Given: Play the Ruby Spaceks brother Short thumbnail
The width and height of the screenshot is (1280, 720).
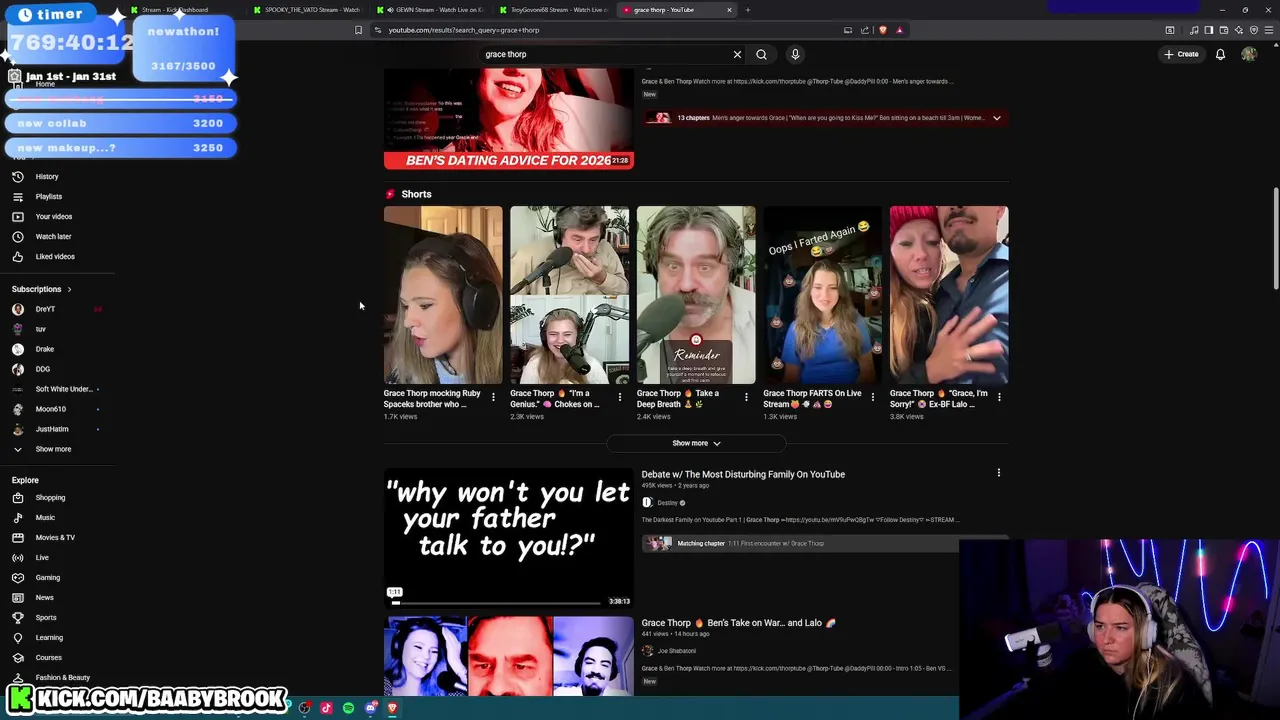Looking at the screenshot, I should (x=443, y=295).
